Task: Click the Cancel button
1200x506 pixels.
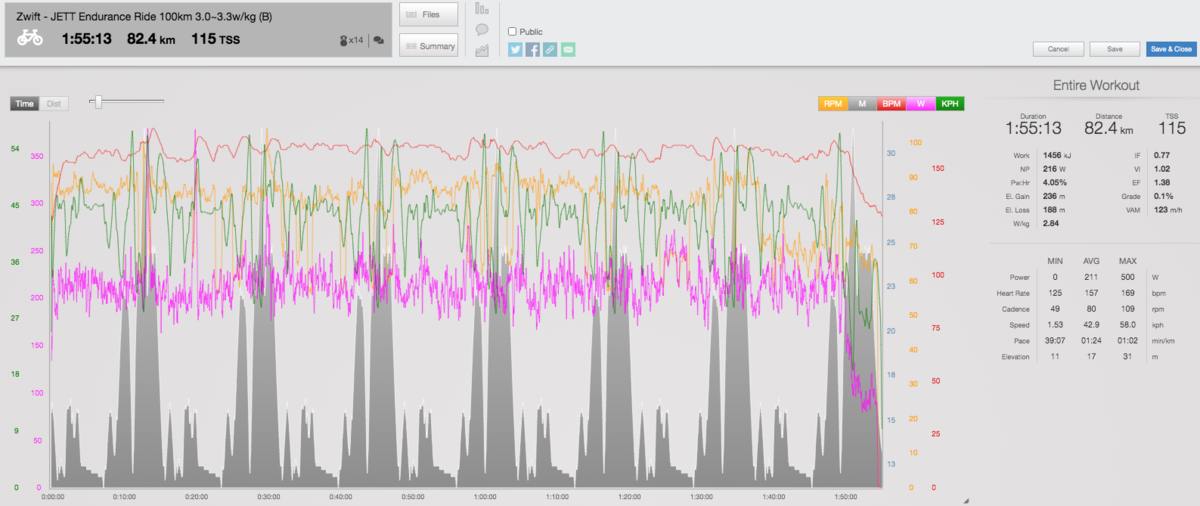Action: coord(1059,48)
